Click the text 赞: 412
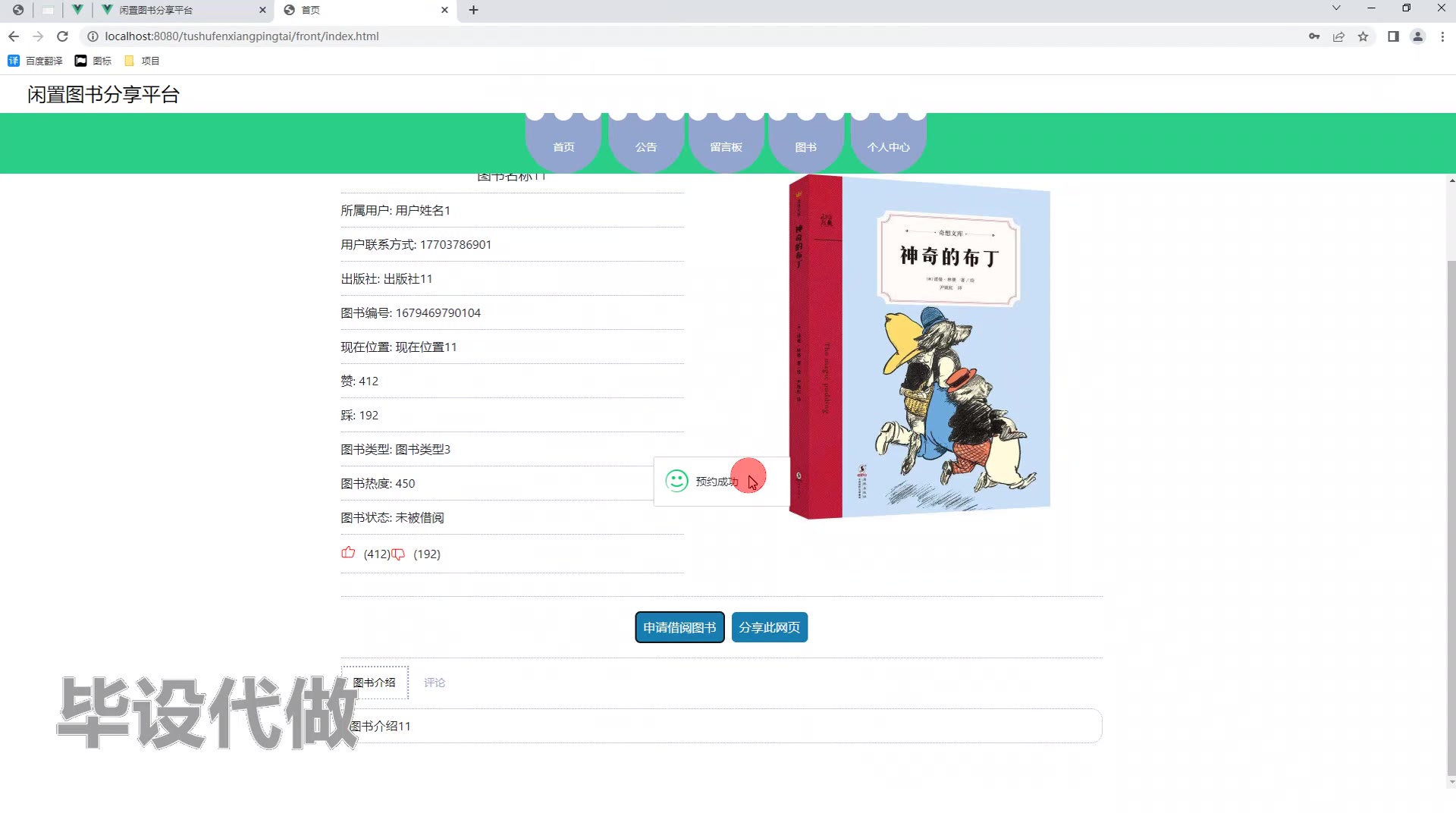Screen dimensions: 1456x813 point(359,381)
